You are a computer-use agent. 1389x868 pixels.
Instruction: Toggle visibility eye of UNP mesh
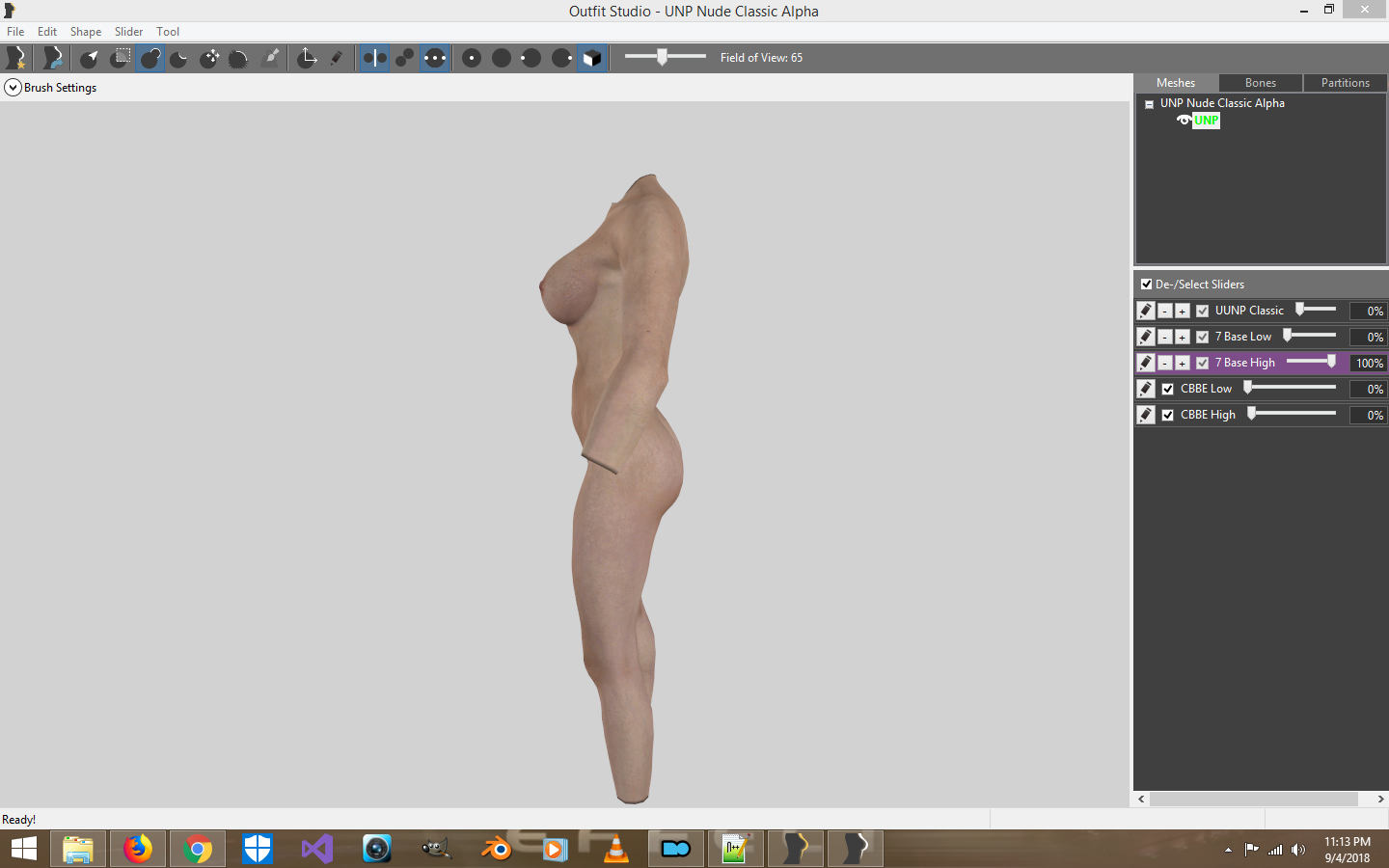click(1184, 121)
